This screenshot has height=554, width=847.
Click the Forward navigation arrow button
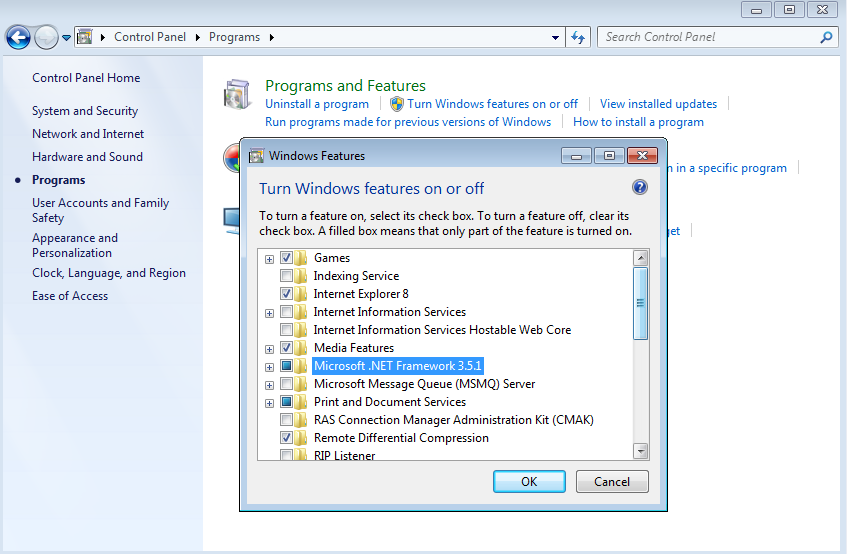[46, 38]
